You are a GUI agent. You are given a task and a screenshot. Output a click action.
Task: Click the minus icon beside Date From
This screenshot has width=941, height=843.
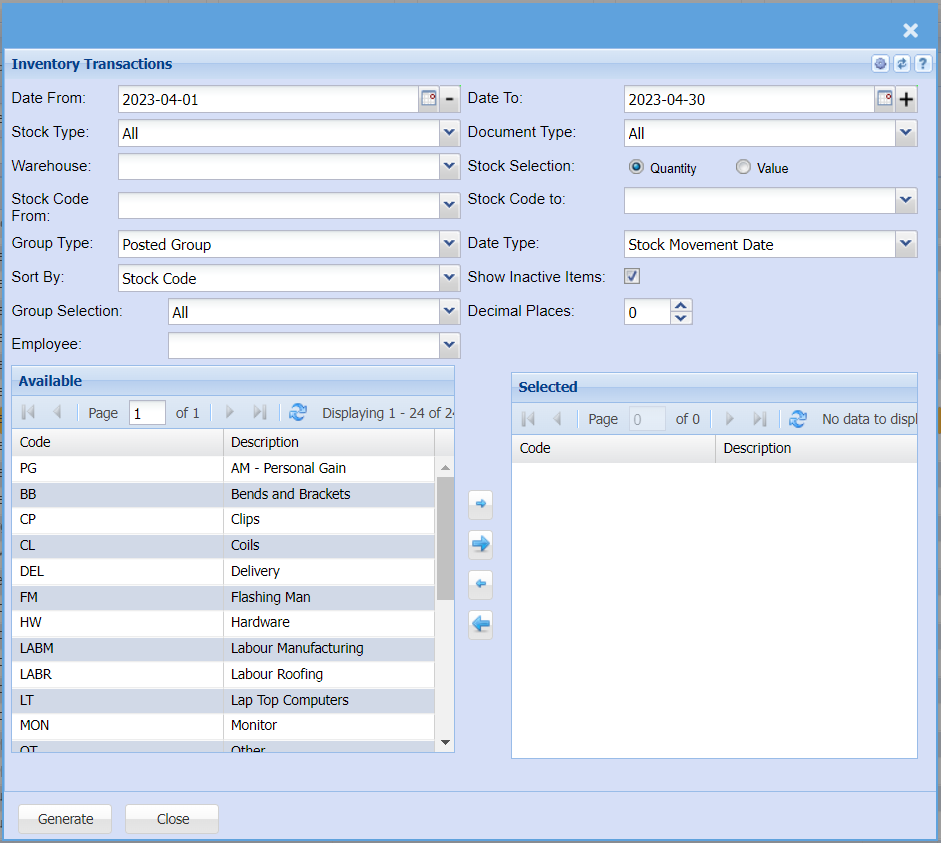pos(450,98)
